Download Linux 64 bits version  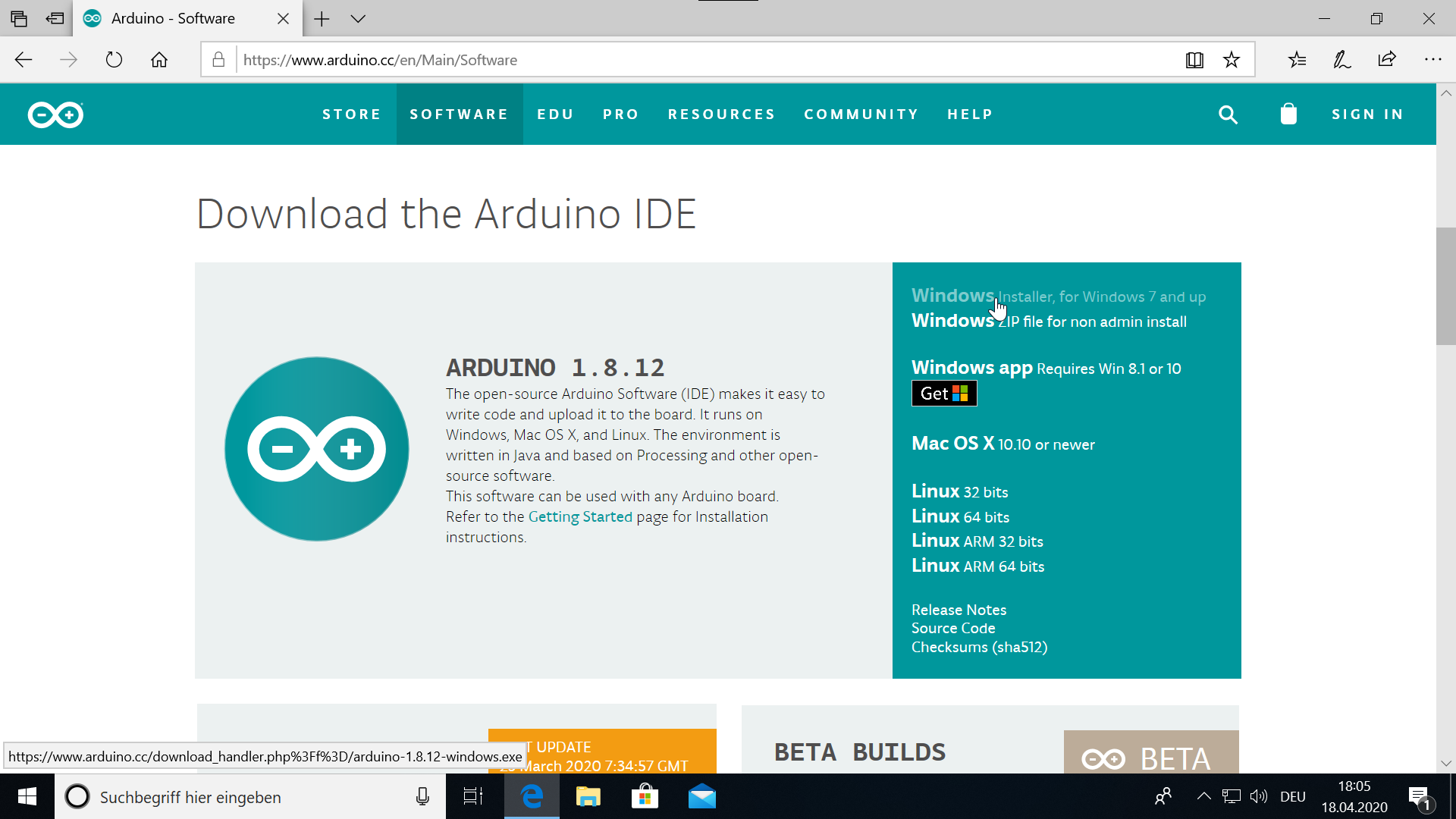(x=960, y=516)
